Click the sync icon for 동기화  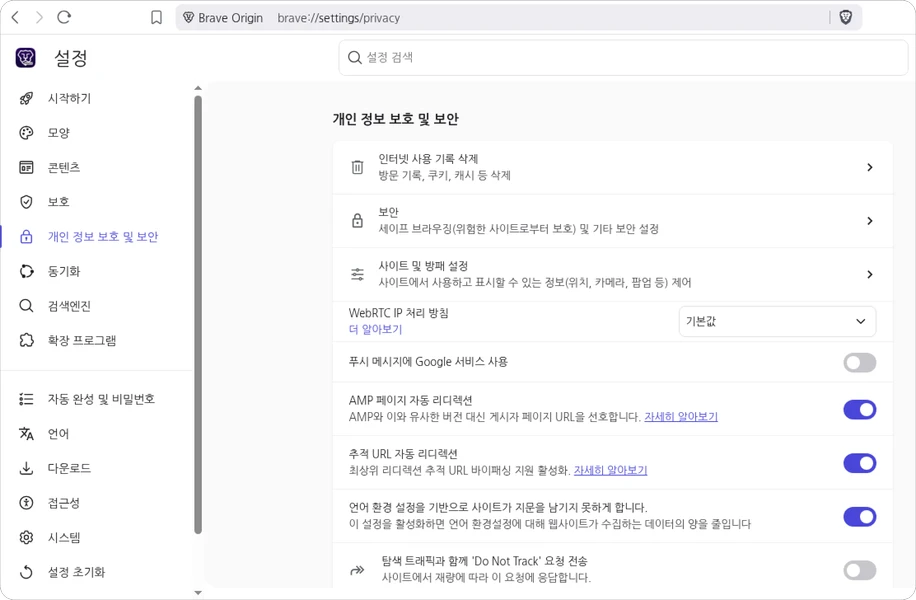coord(27,271)
